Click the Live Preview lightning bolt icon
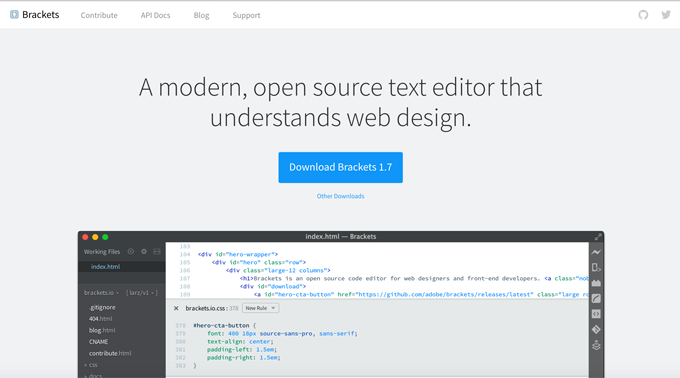This screenshot has width=680, height=378. pyautogui.click(x=596, y=252)
